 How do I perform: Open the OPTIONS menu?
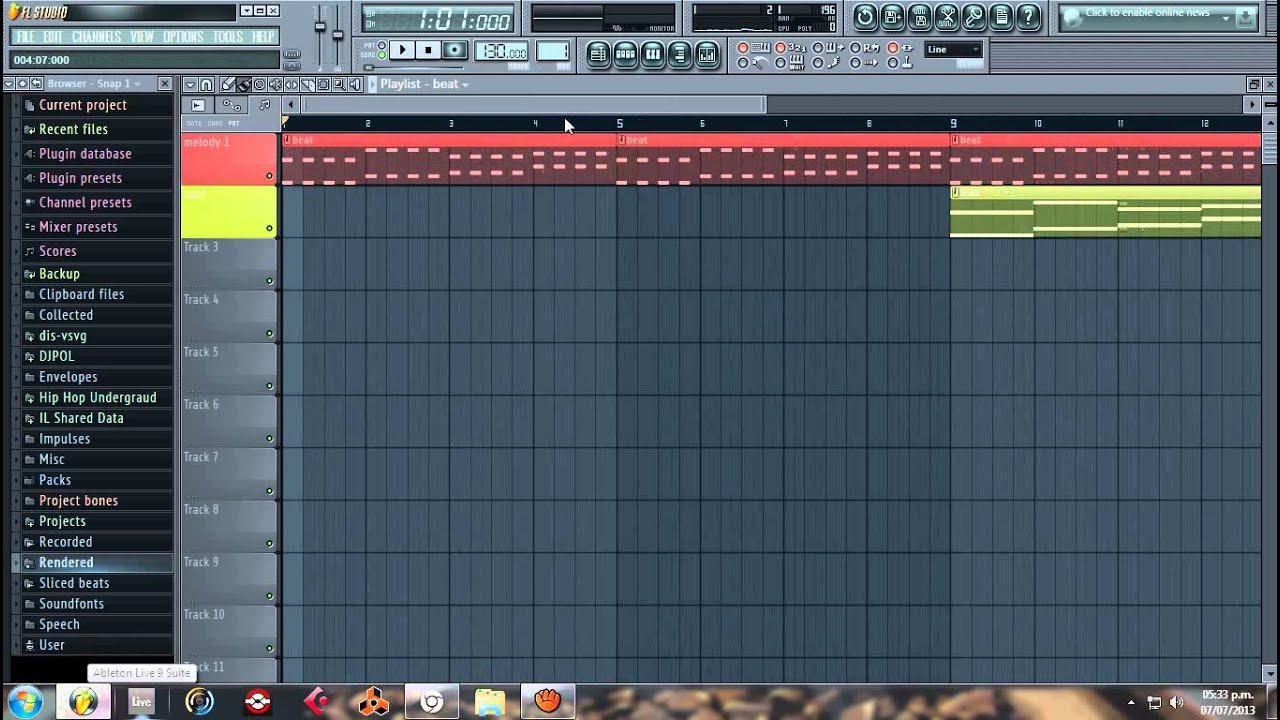point(183,37)
